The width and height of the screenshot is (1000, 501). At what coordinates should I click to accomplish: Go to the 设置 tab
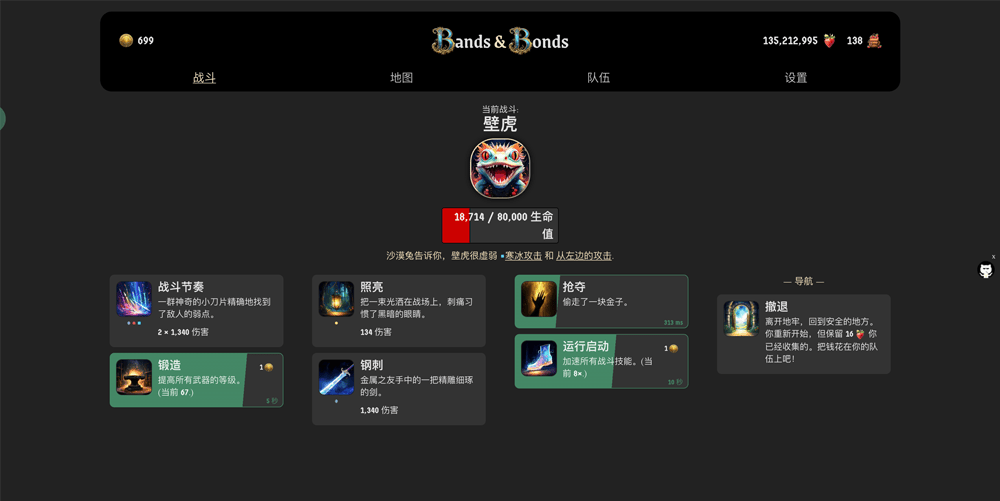coord(795,78)
